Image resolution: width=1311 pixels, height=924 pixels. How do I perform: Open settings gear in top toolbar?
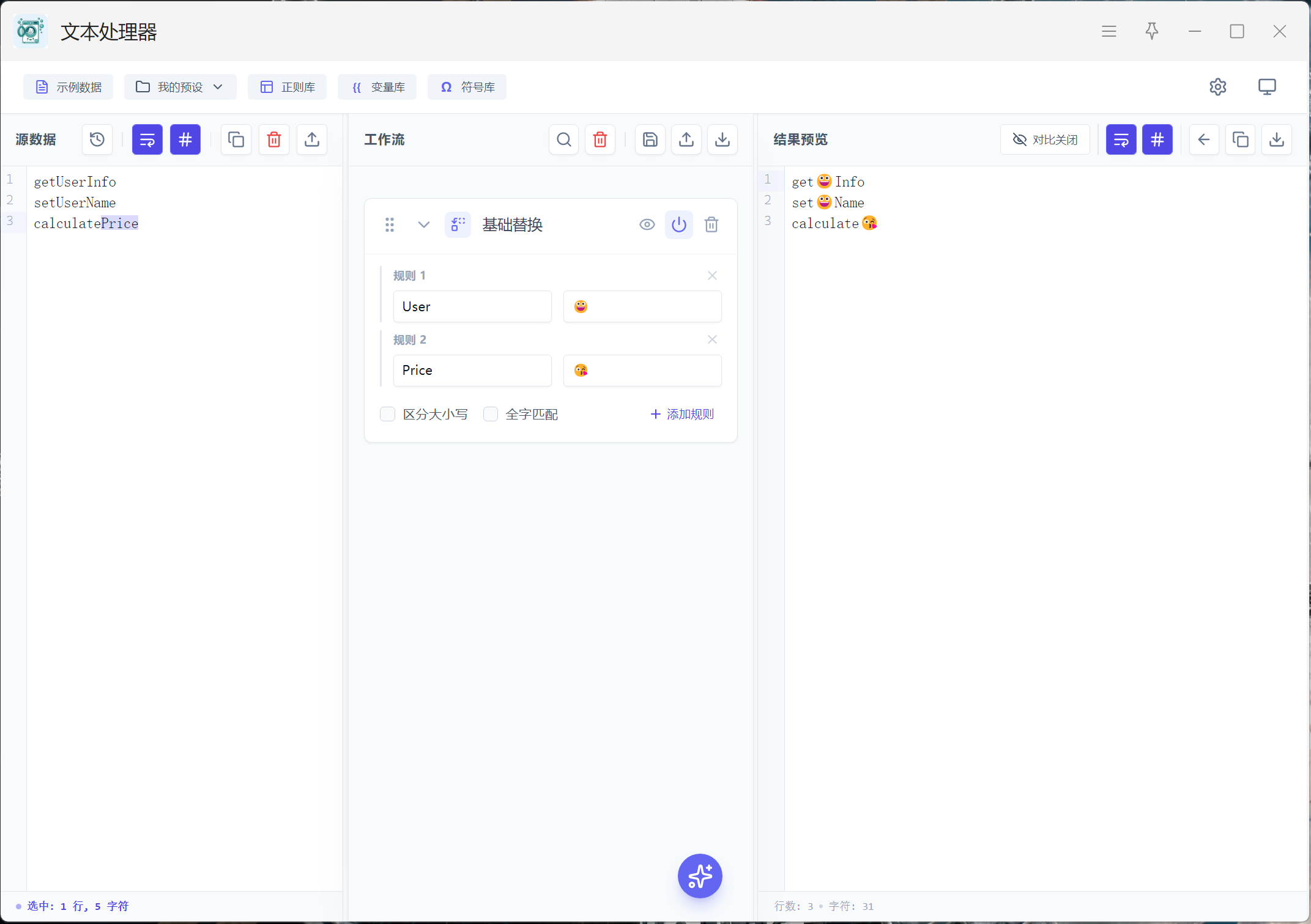(1217, 87)
